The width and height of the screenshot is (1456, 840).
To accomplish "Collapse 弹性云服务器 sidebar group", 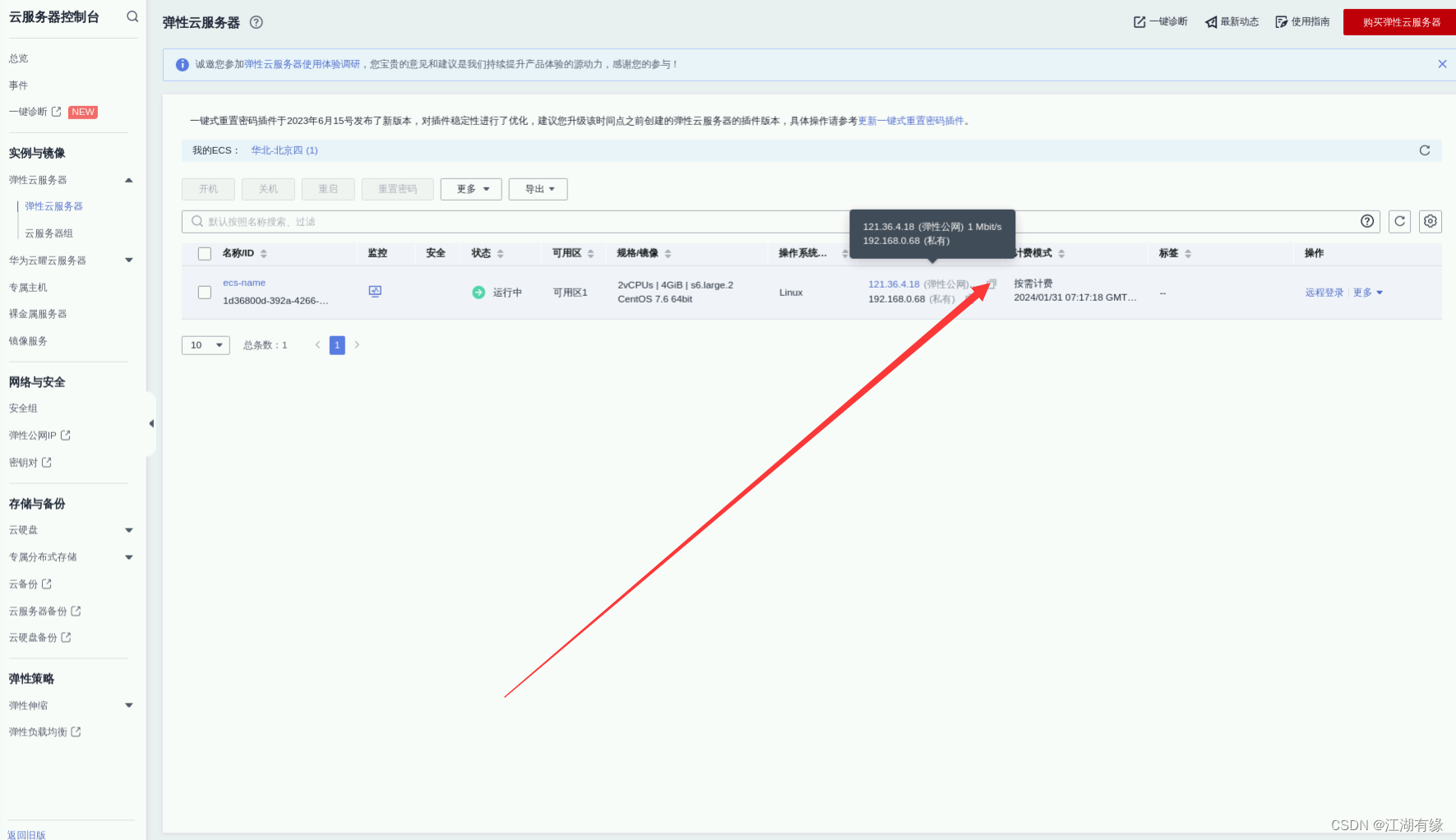I will click(129, 180).
